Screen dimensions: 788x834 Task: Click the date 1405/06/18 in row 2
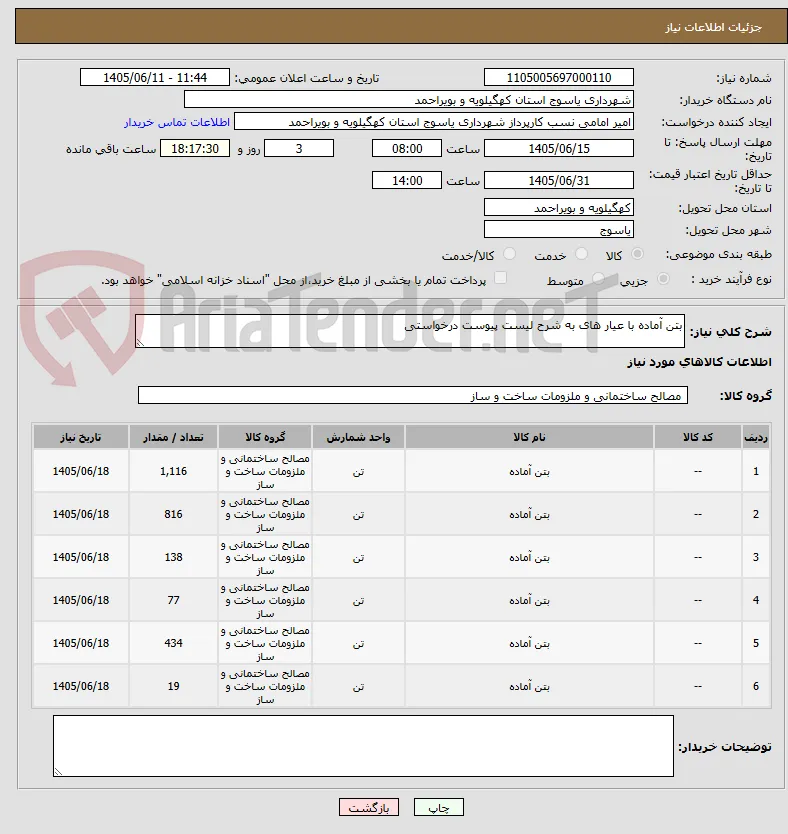(x=81, y=514)
